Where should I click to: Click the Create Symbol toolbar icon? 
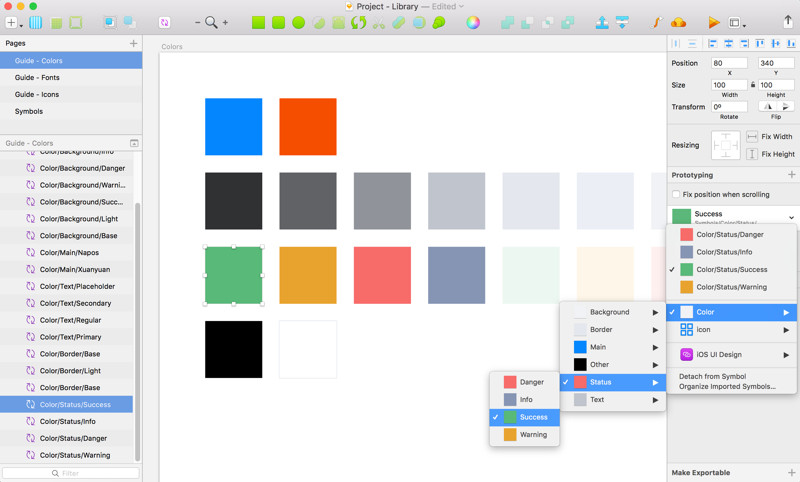coord(164,22)
